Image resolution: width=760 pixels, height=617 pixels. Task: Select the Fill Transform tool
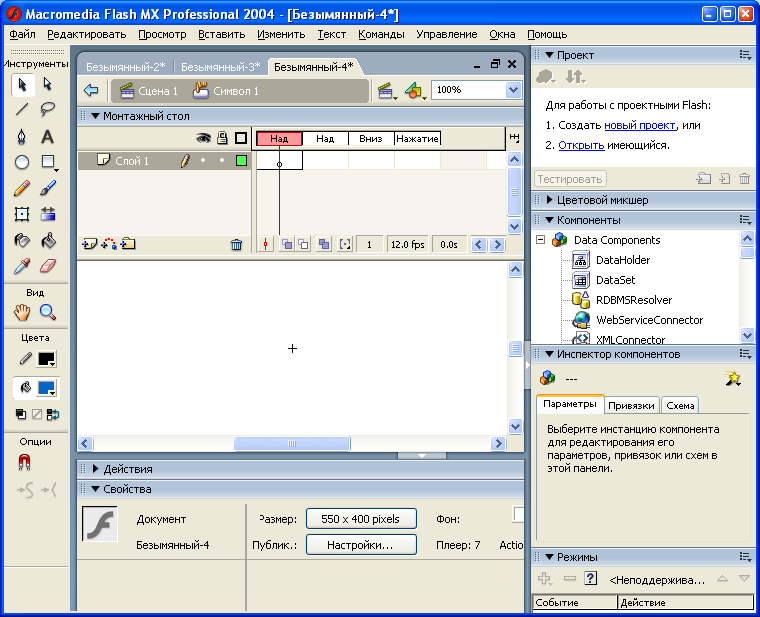coord(48,214)
